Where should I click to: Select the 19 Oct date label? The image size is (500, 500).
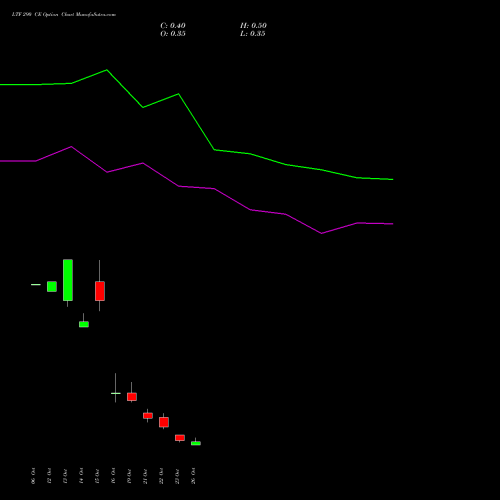[x=129, y=476]
